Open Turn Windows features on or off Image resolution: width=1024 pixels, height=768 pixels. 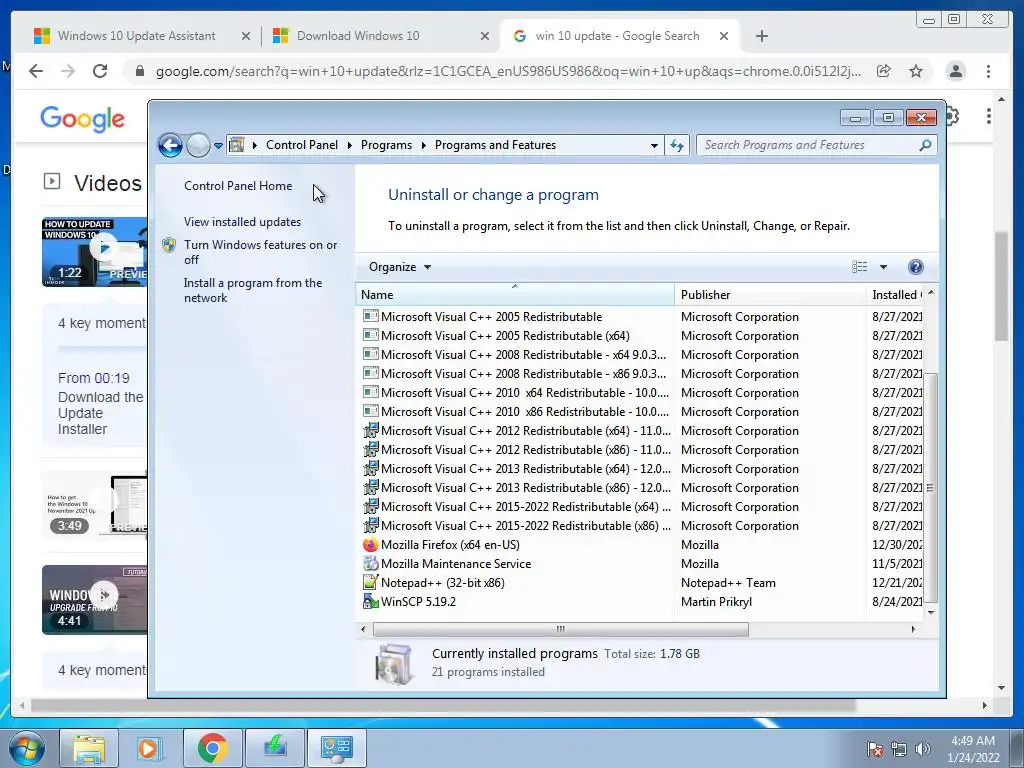click(261, 252)
